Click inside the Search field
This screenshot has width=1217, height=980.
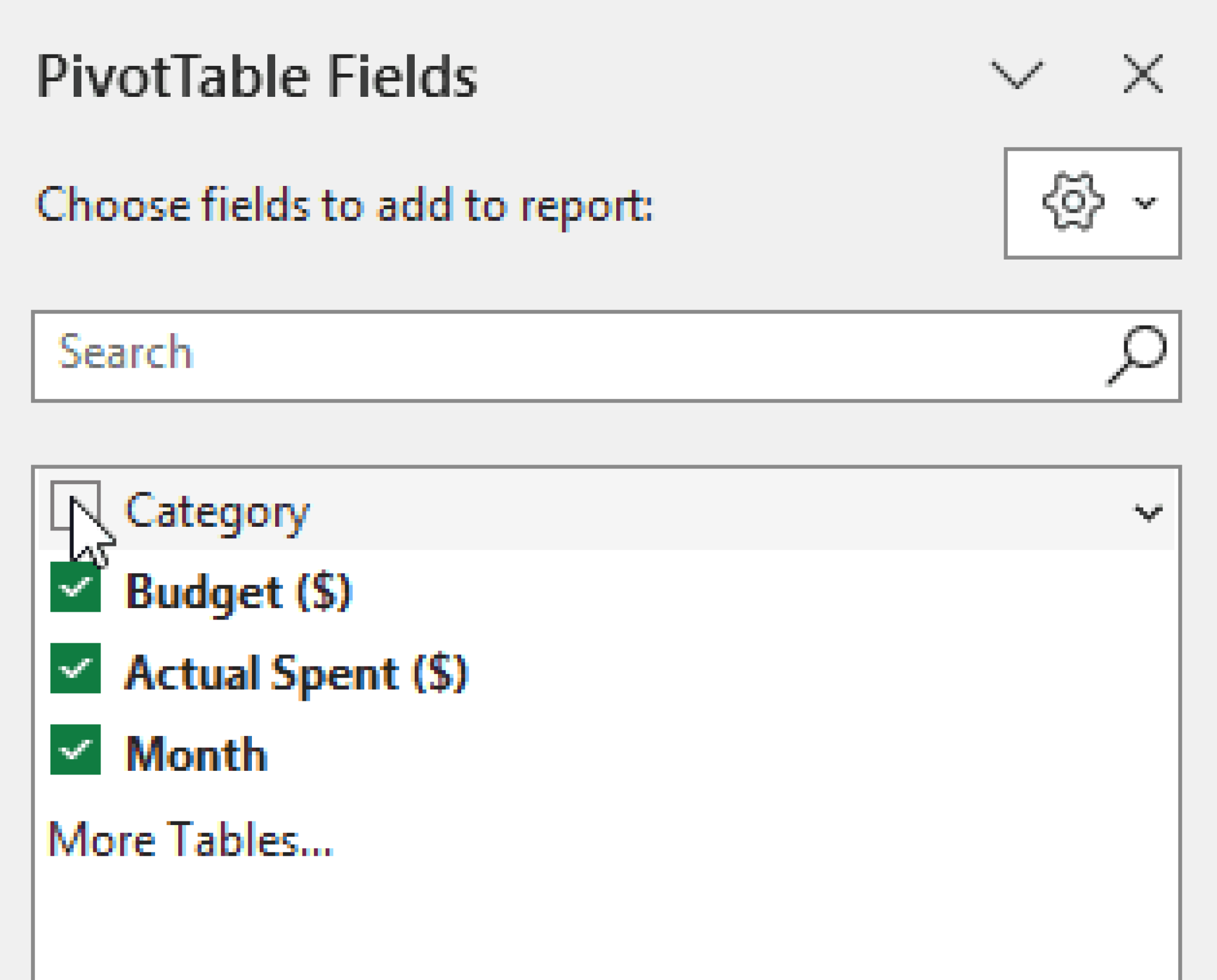coord(357,355)
